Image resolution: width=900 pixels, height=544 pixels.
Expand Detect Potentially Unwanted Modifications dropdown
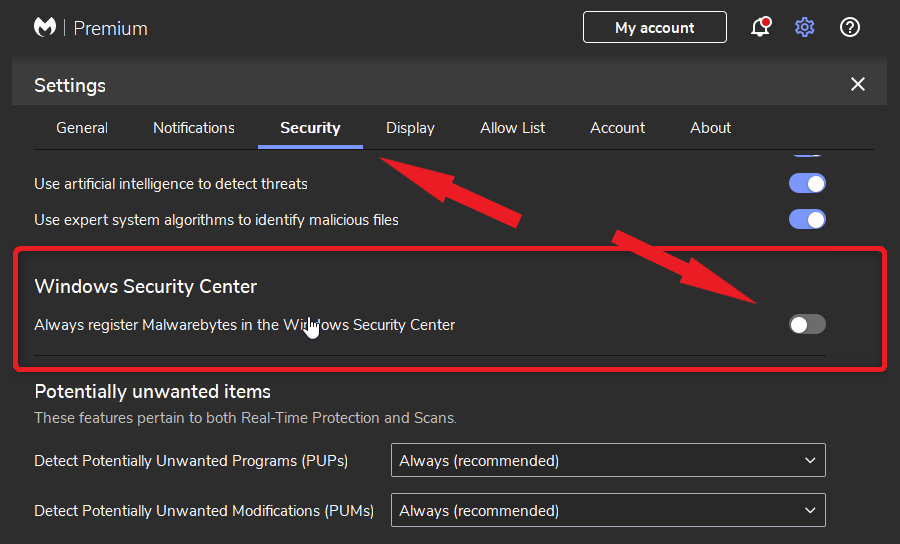(608, 510)
